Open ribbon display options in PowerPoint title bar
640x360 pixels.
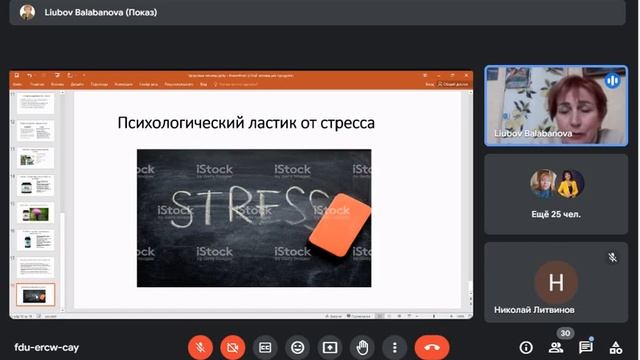tap(425, 76)
